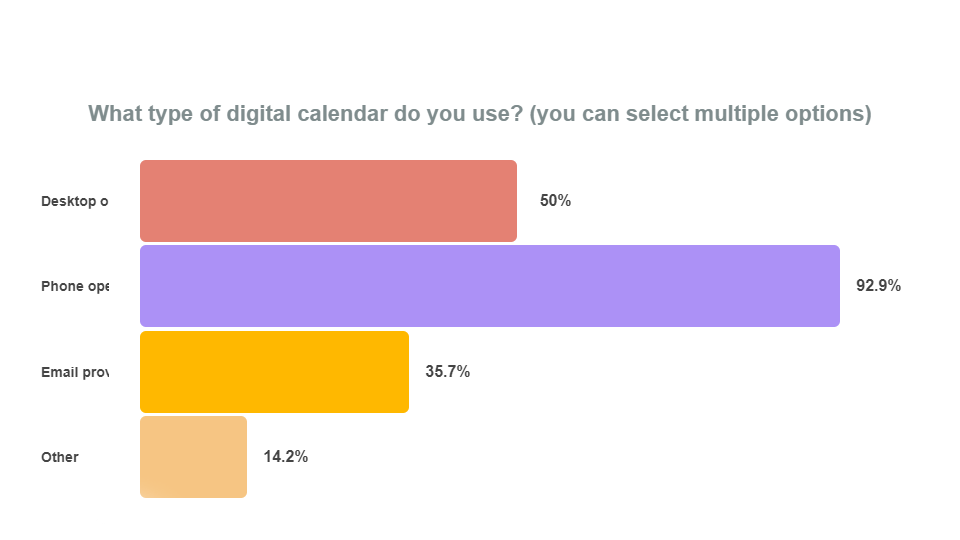Click the chart title about digital calendar
This screenshot has height=540, width=960.
click(480, 114)
